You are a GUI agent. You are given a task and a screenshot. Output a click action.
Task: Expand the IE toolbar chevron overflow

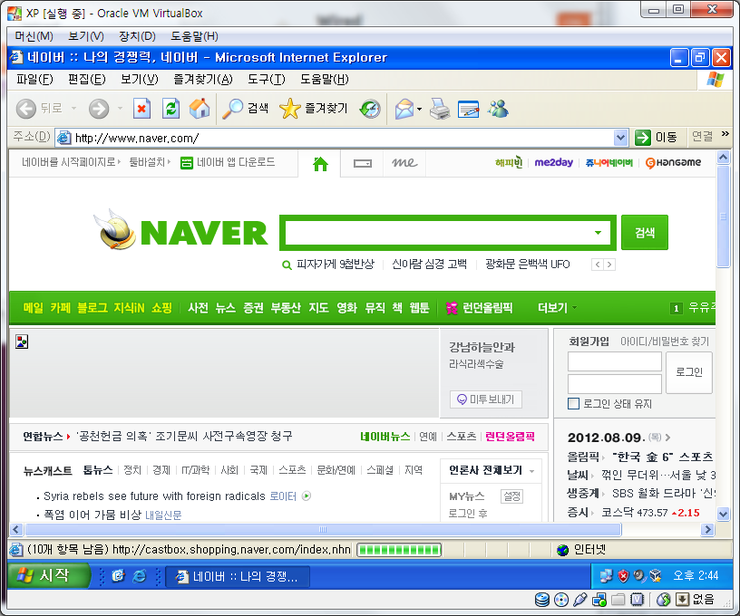725,135
